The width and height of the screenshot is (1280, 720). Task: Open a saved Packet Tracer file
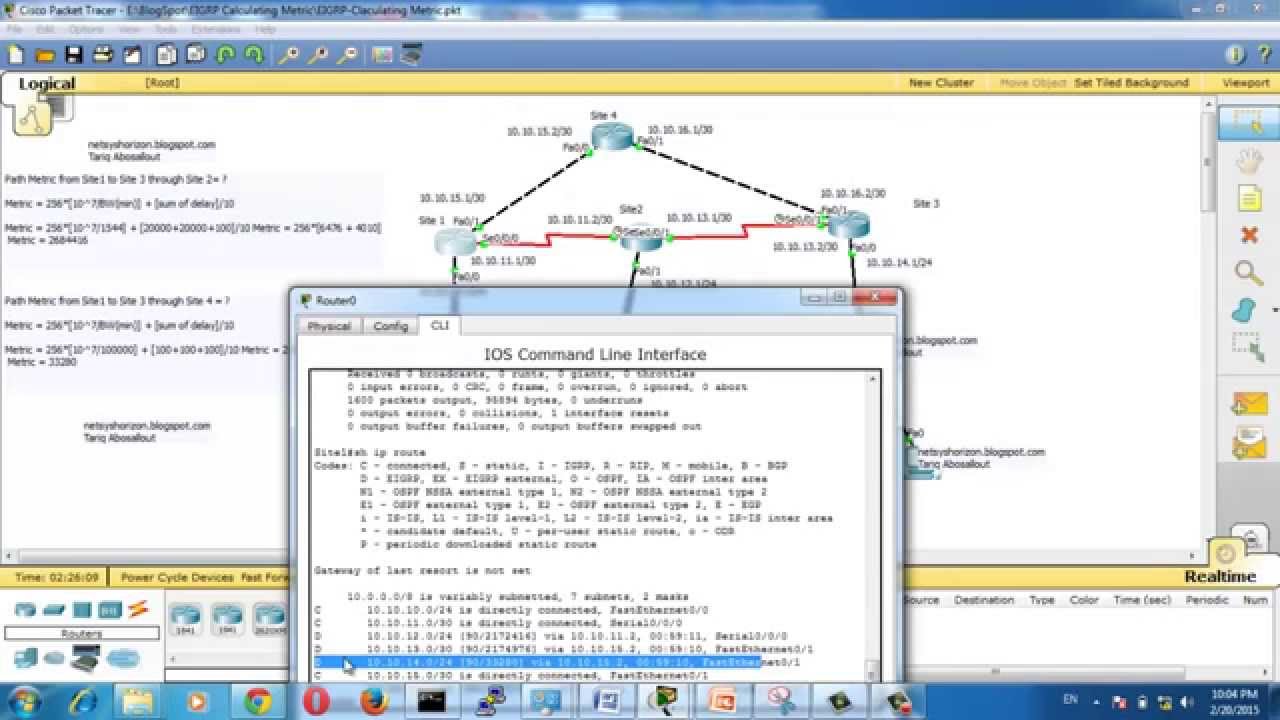coord(45,55)
